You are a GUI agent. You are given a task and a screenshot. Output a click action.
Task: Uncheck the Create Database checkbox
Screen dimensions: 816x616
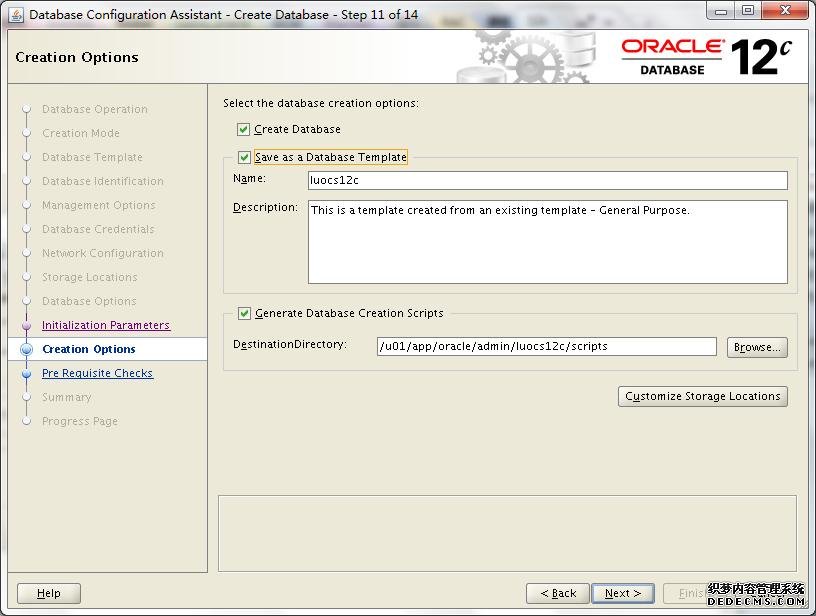pos(244,130)
